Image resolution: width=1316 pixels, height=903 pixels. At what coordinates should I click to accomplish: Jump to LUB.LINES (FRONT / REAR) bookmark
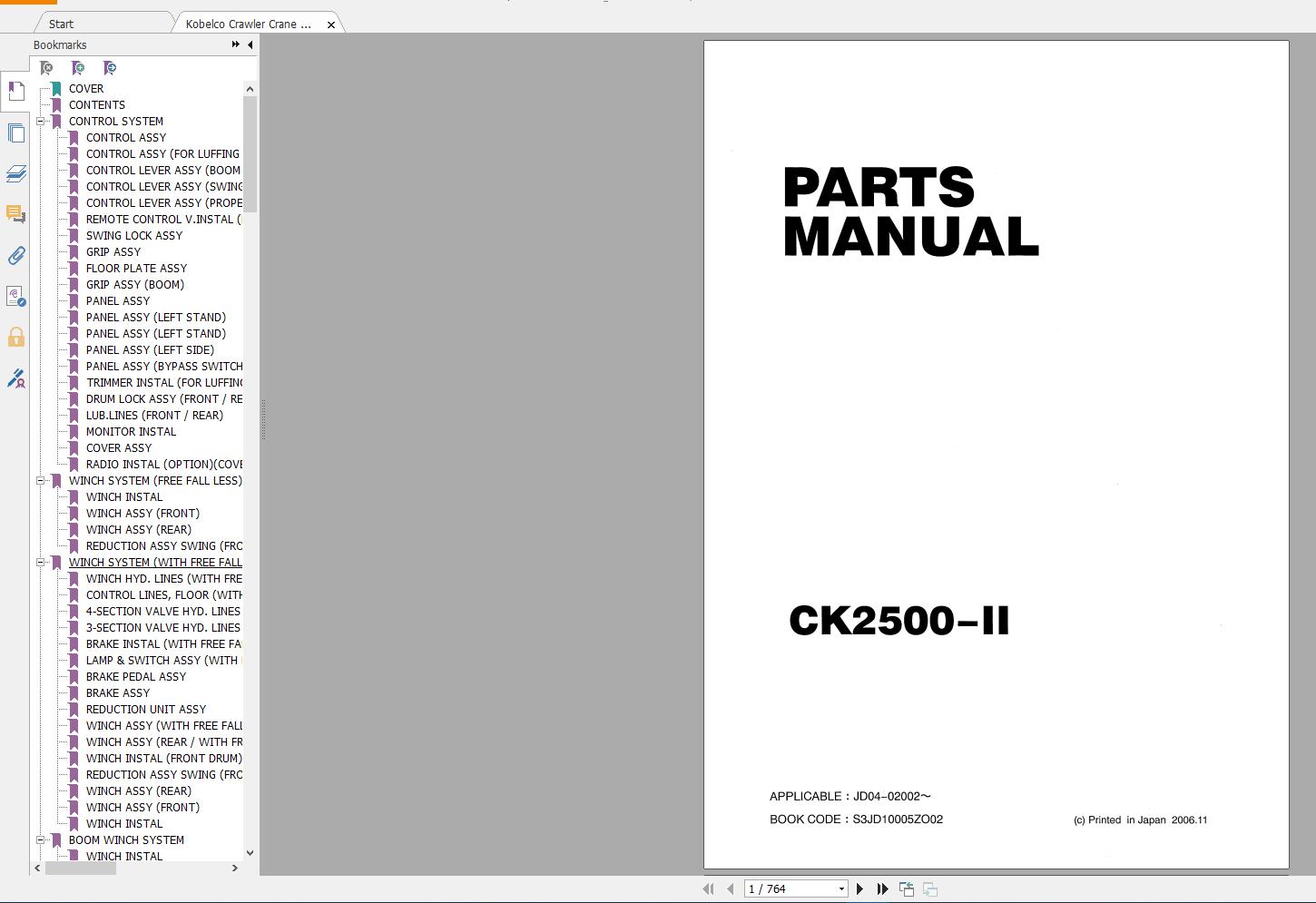click(154, 416)
